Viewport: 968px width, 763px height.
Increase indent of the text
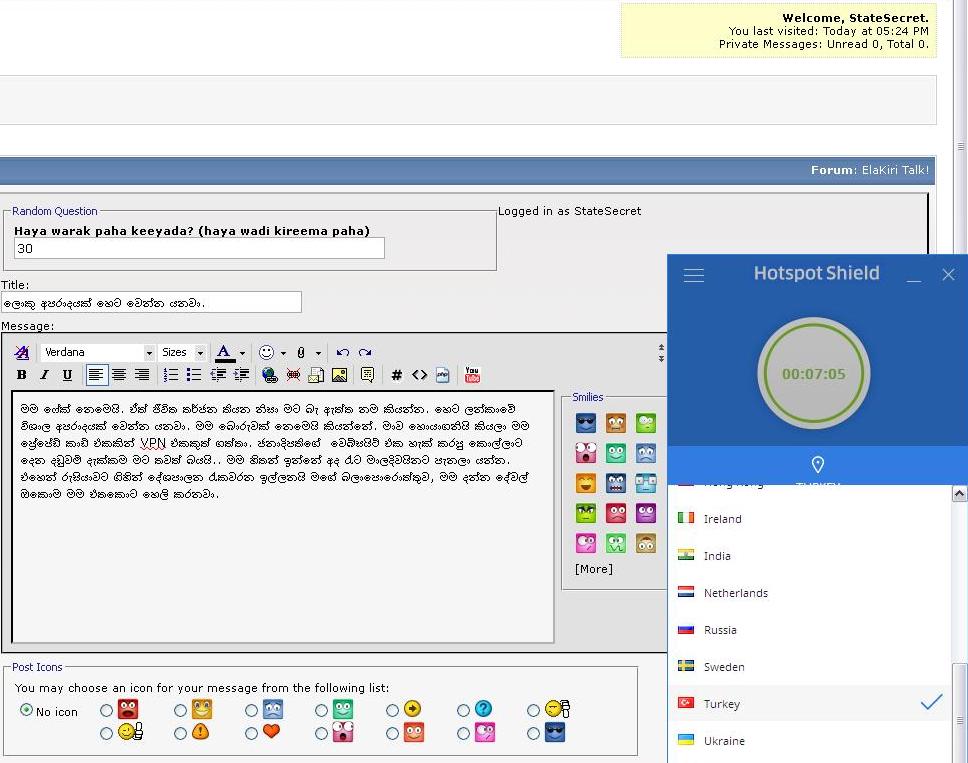coord(241,375)
